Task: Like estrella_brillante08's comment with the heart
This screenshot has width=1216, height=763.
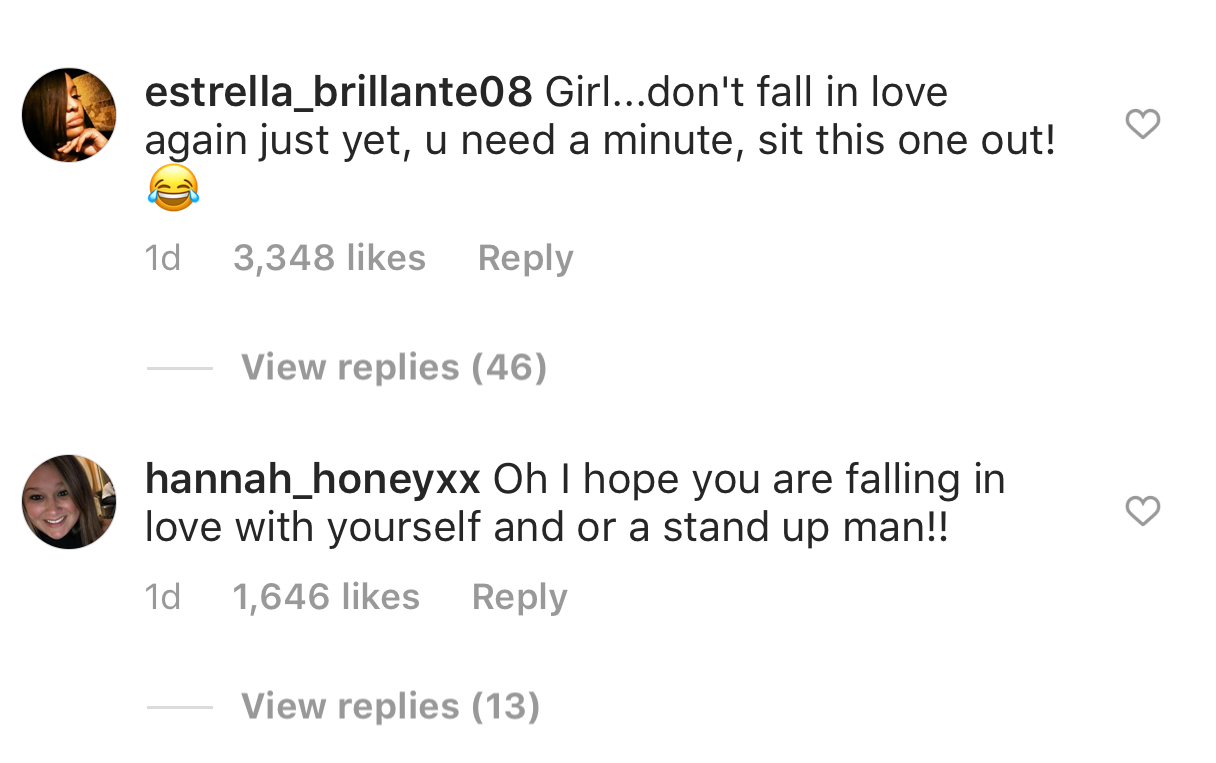Action: 1142,124
